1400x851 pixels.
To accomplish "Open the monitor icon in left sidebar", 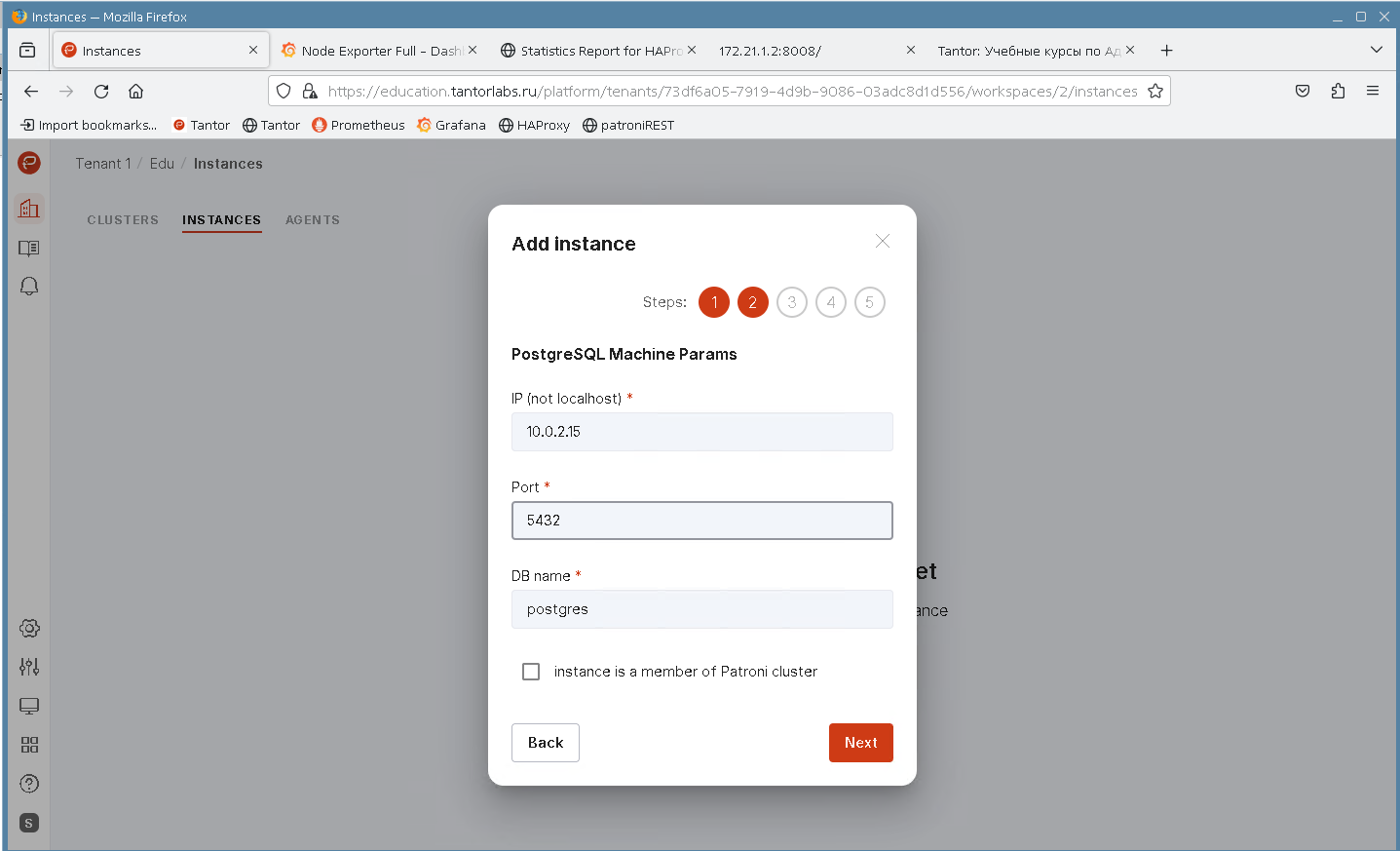I will pos(29,706).
